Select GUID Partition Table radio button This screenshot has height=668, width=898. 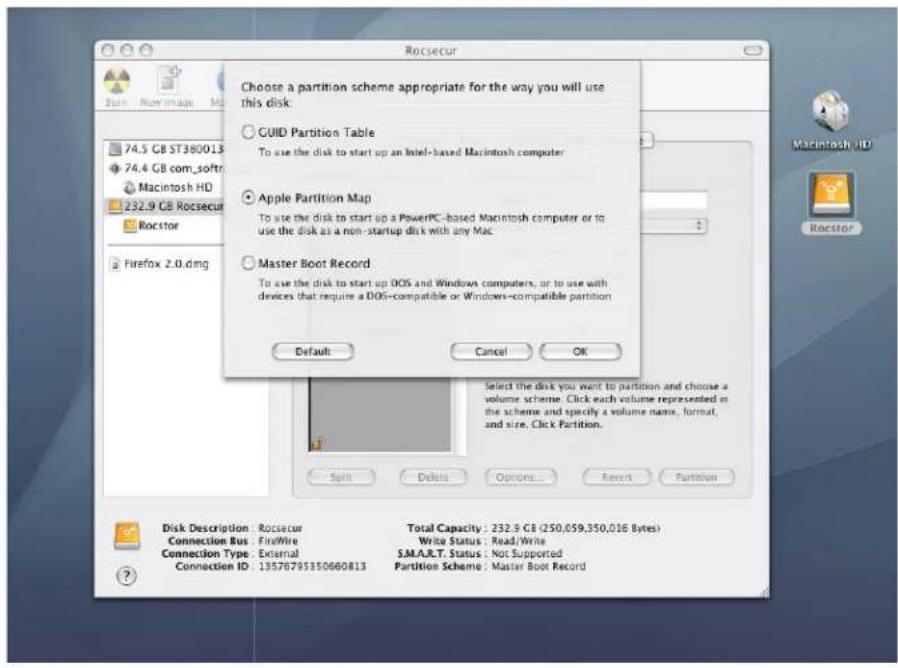[247, 132]
